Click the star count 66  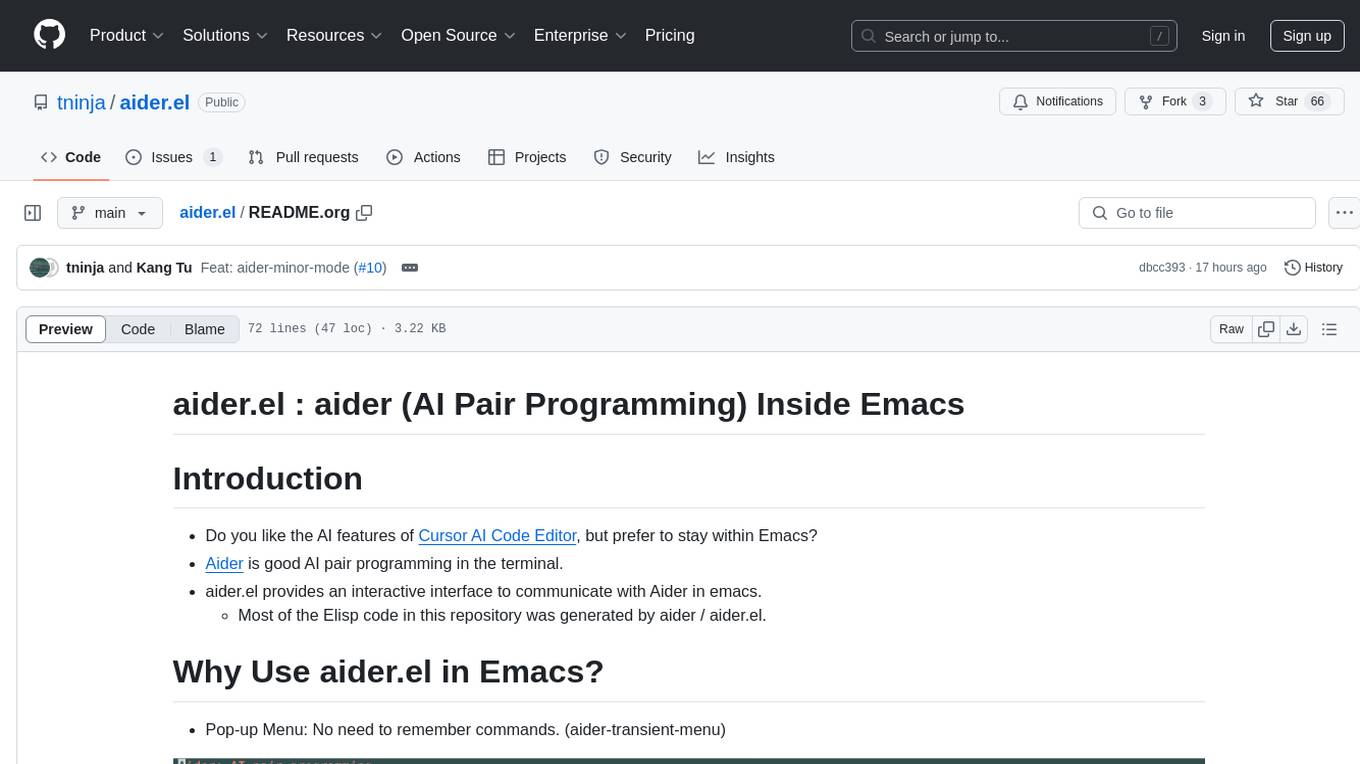[x=1317, y=101]
